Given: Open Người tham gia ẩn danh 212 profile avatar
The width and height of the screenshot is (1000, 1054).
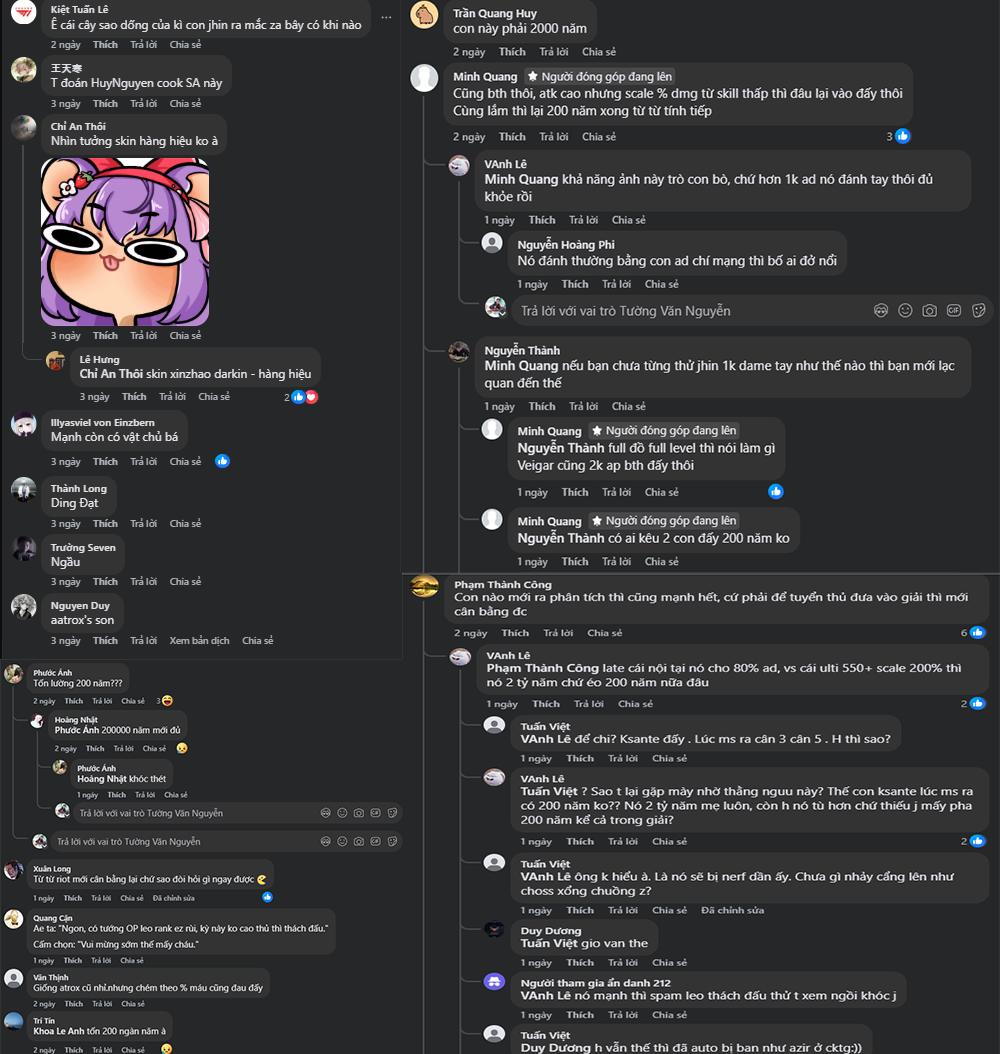Looking at the screenshot, I should [x=495, y=982].
